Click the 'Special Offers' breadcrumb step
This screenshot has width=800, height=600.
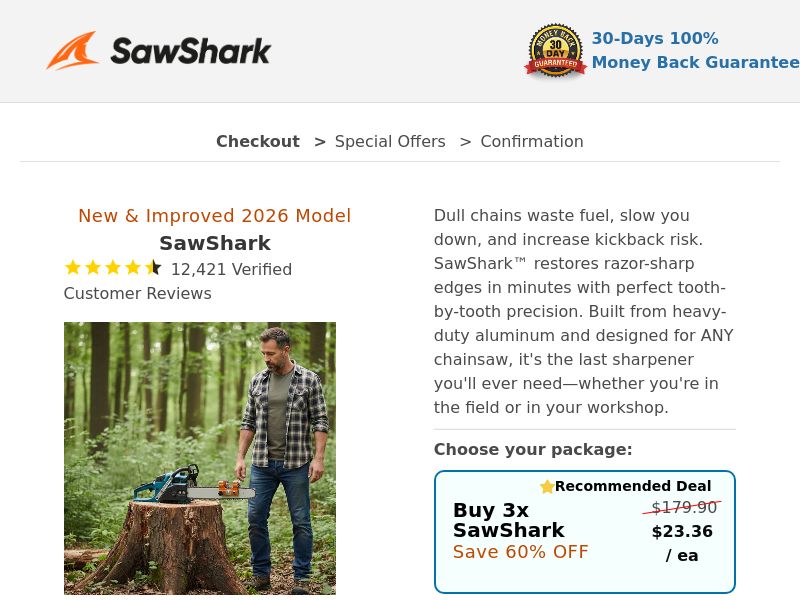tap(390, 141)
